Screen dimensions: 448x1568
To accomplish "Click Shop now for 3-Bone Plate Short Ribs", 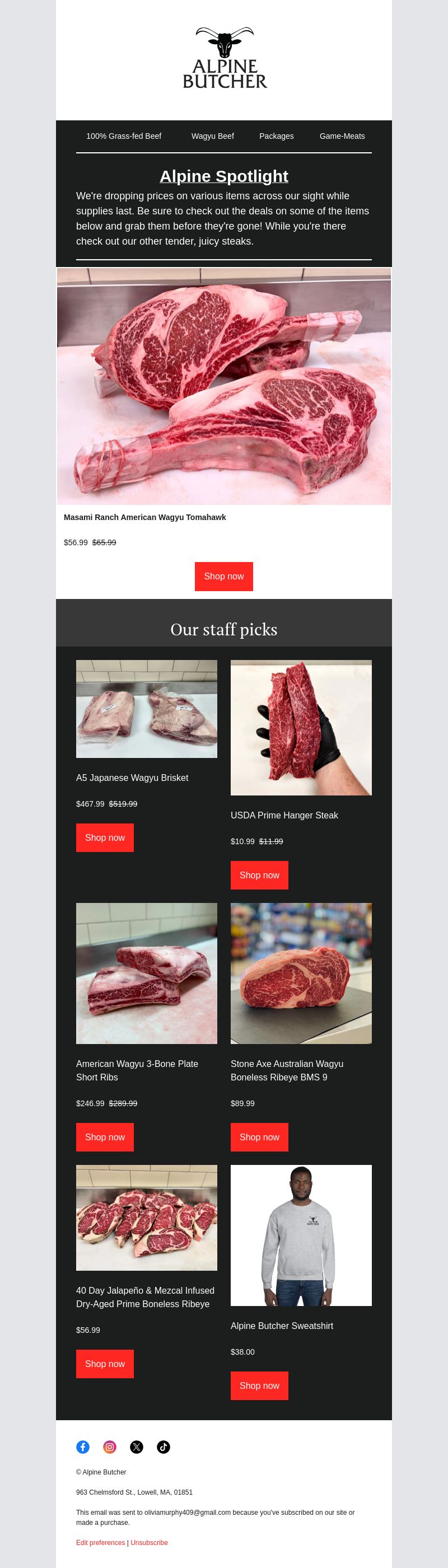I will point(105,1137).
